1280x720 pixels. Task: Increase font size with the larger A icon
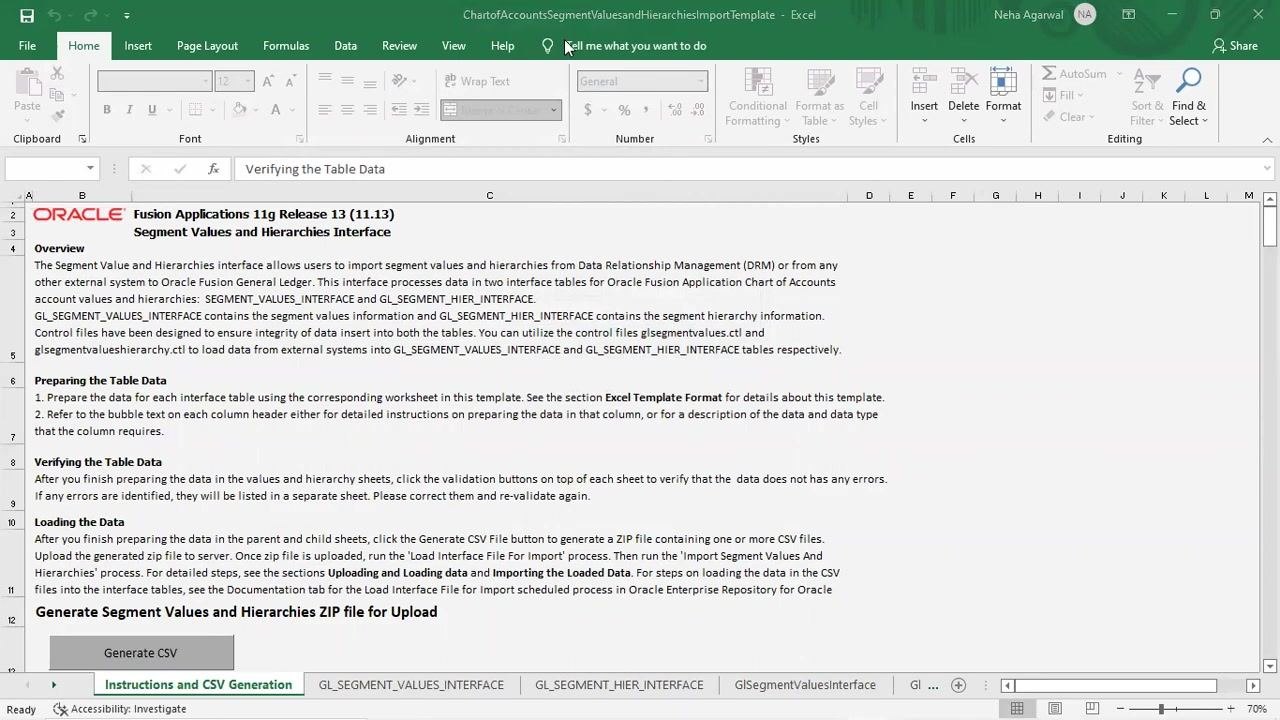tap(267, 81)
